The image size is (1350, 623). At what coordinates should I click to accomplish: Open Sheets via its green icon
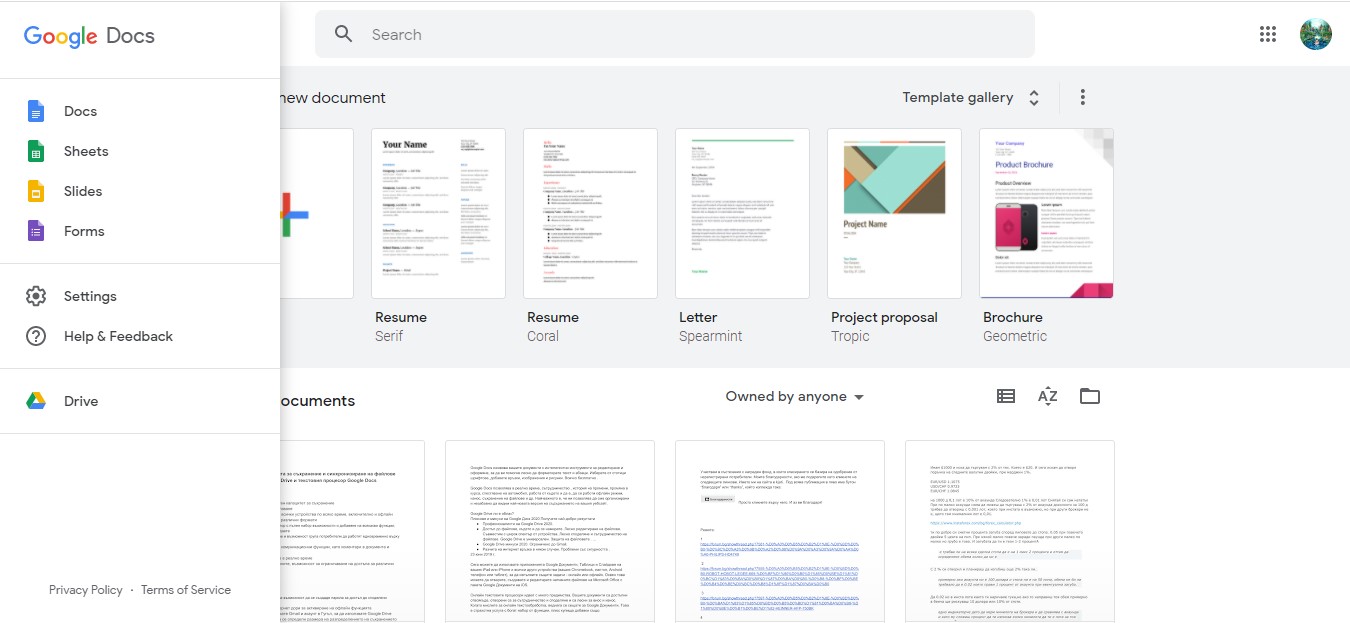36,151
